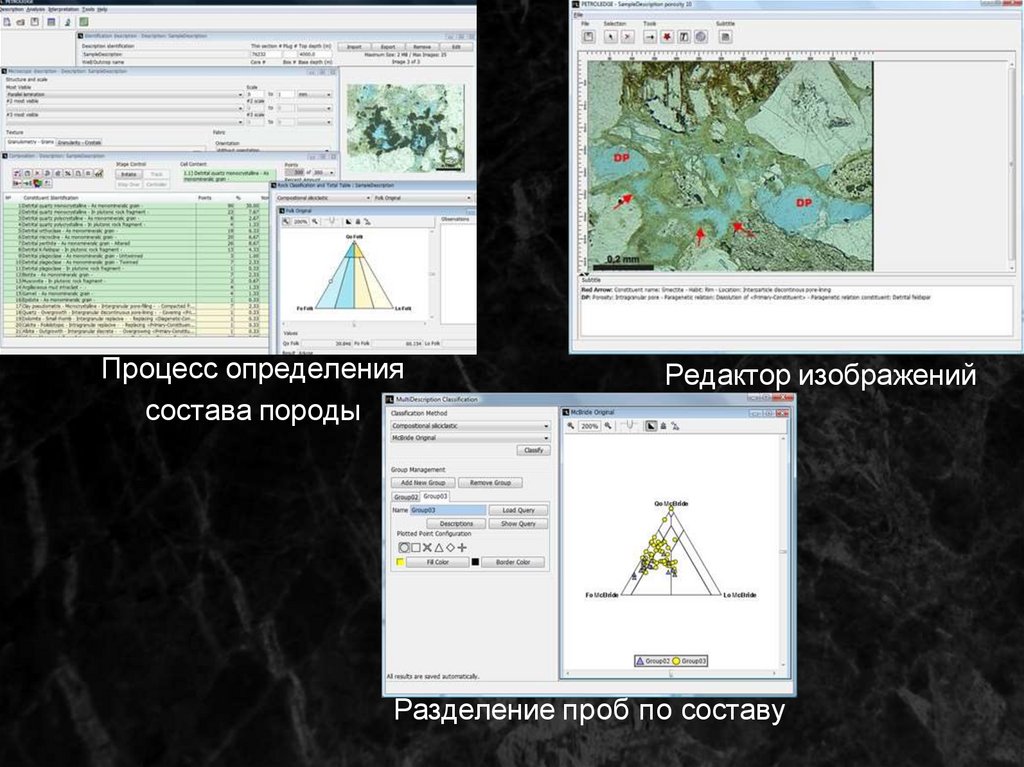Click the Border Color button
Viewport: 1024px width, 767px height.
tap(513, 563)
